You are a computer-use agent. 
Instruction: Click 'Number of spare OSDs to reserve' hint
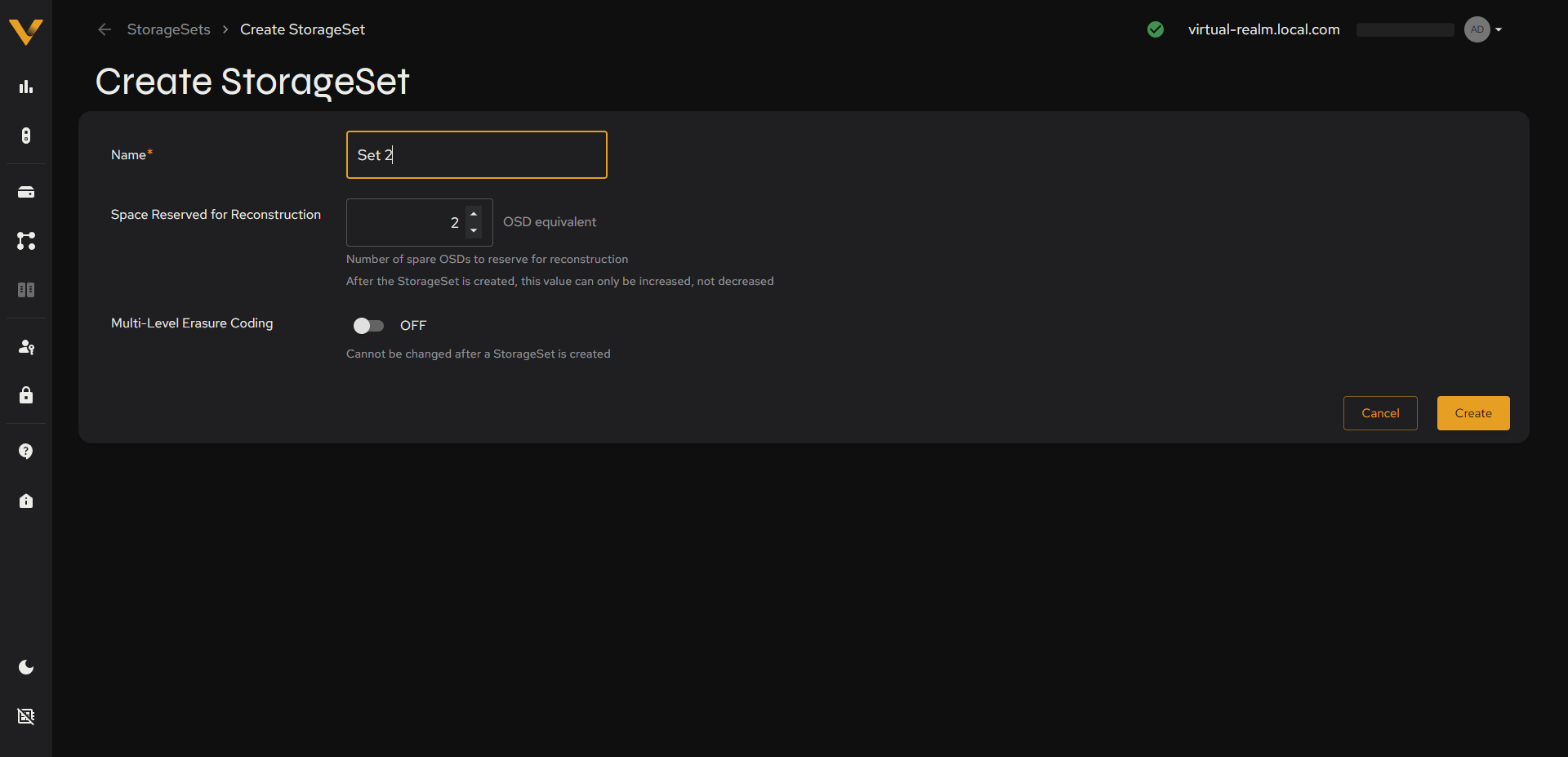[488, 259]
